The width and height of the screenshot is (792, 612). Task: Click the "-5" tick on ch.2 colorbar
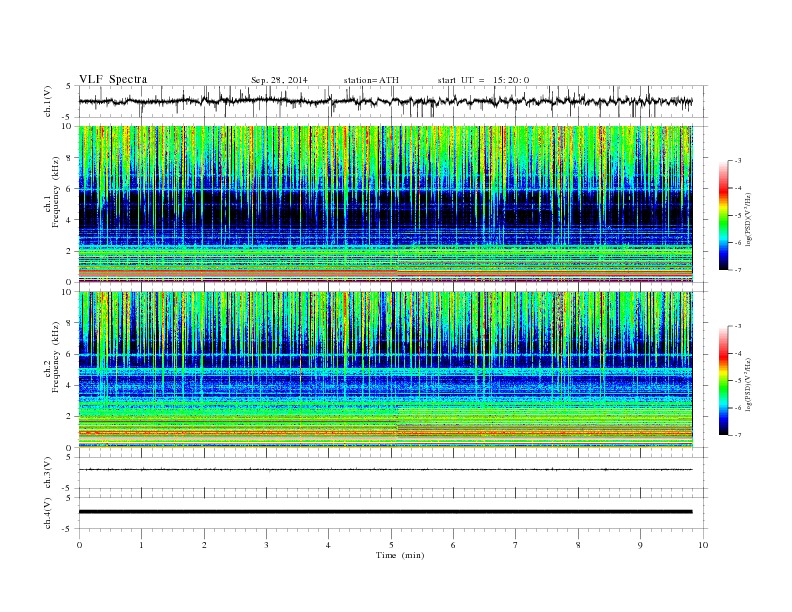point(737,381)
